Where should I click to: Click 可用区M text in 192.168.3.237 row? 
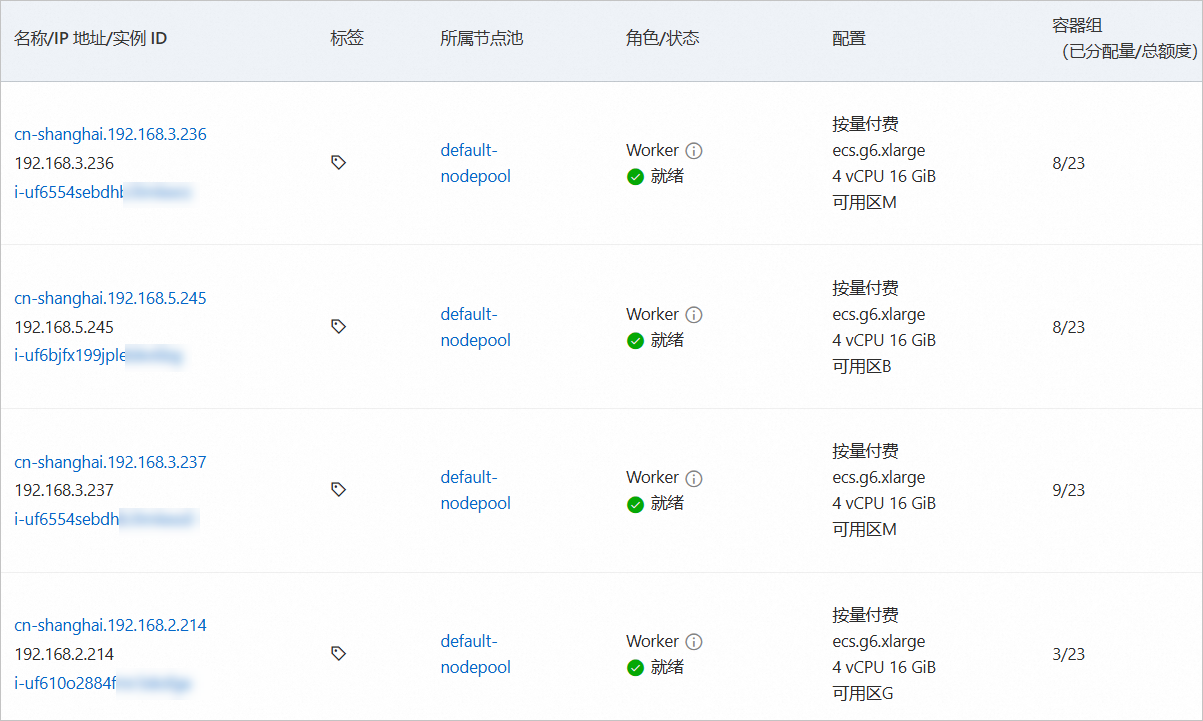[x=864, y=529]
